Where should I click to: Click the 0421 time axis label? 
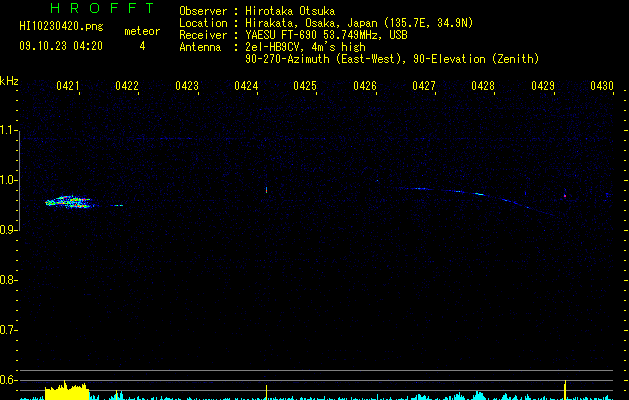(x=67, y=86)
